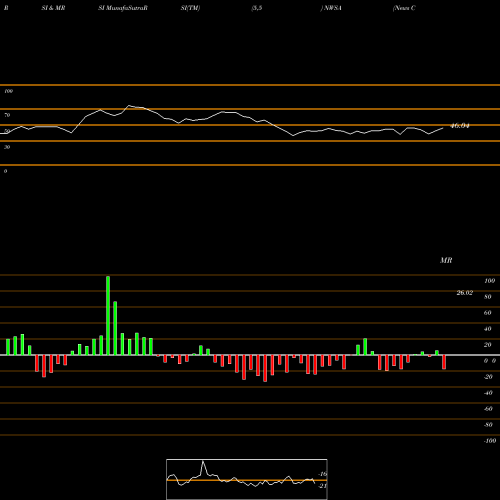Click the 'SI & MR' header text
The height and width of the screenshot is (500, 500).
pyautogui.click(x=53, y=8)
